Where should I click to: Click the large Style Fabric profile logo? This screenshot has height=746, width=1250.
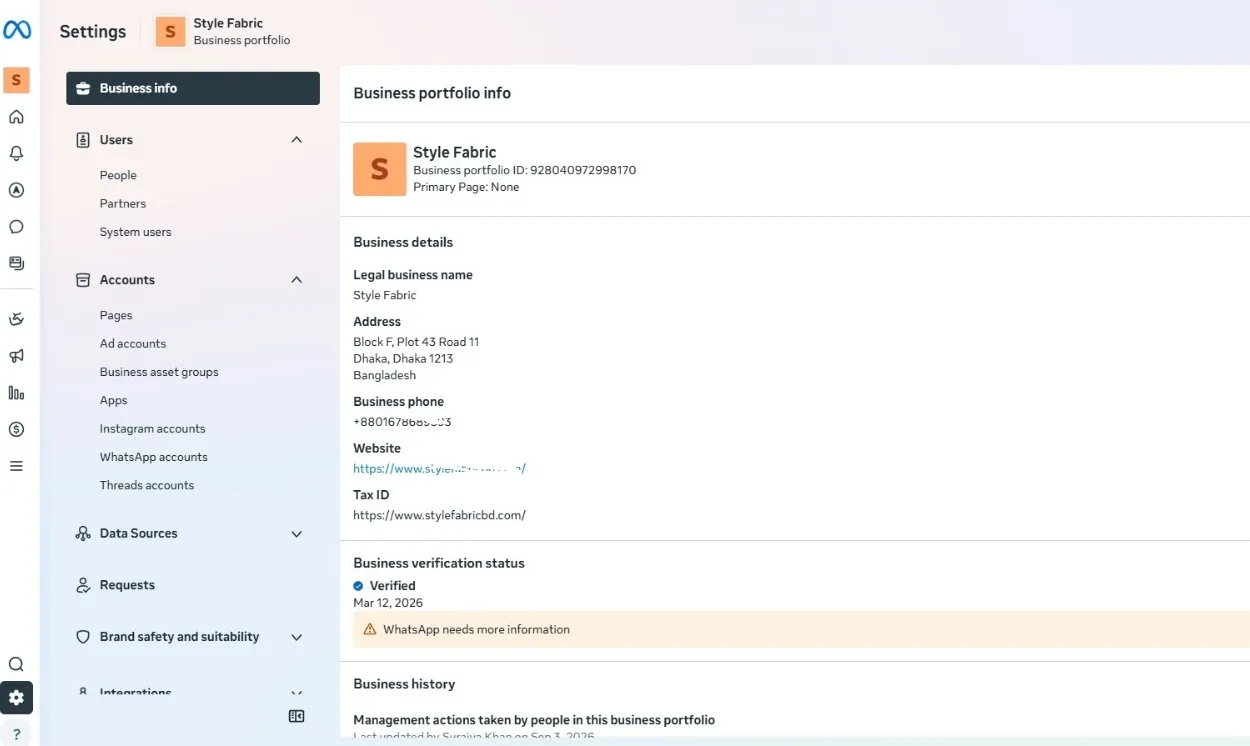pos(380,169)
